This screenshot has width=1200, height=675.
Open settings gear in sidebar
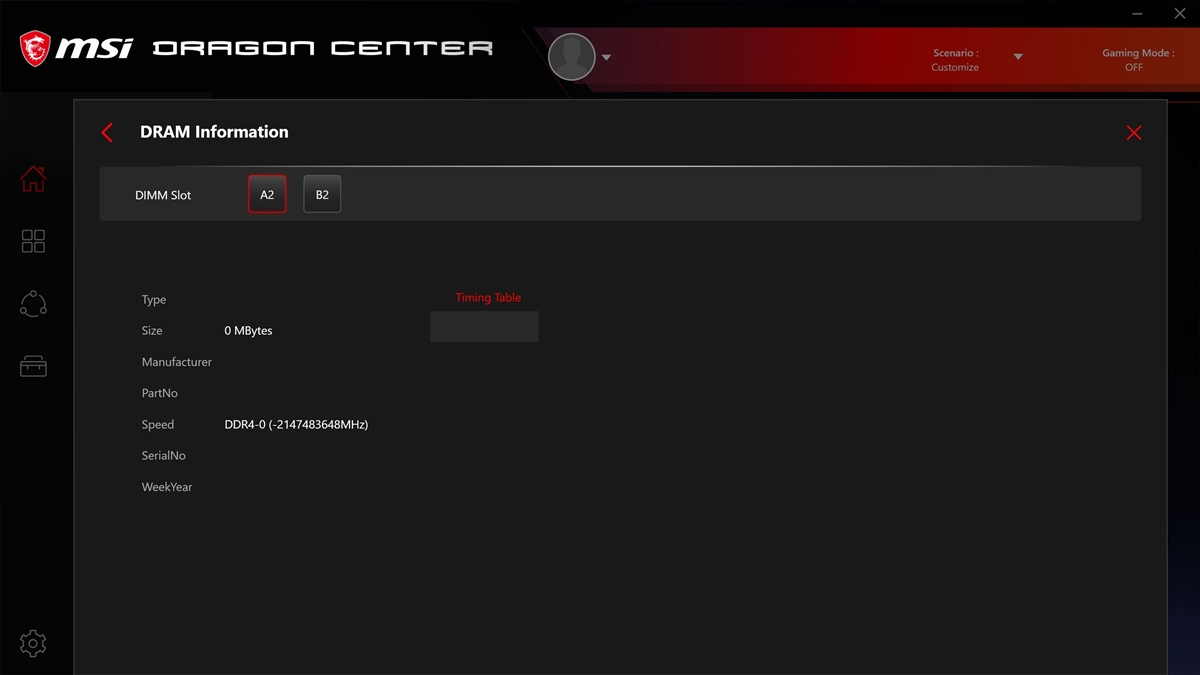point(33,643)
